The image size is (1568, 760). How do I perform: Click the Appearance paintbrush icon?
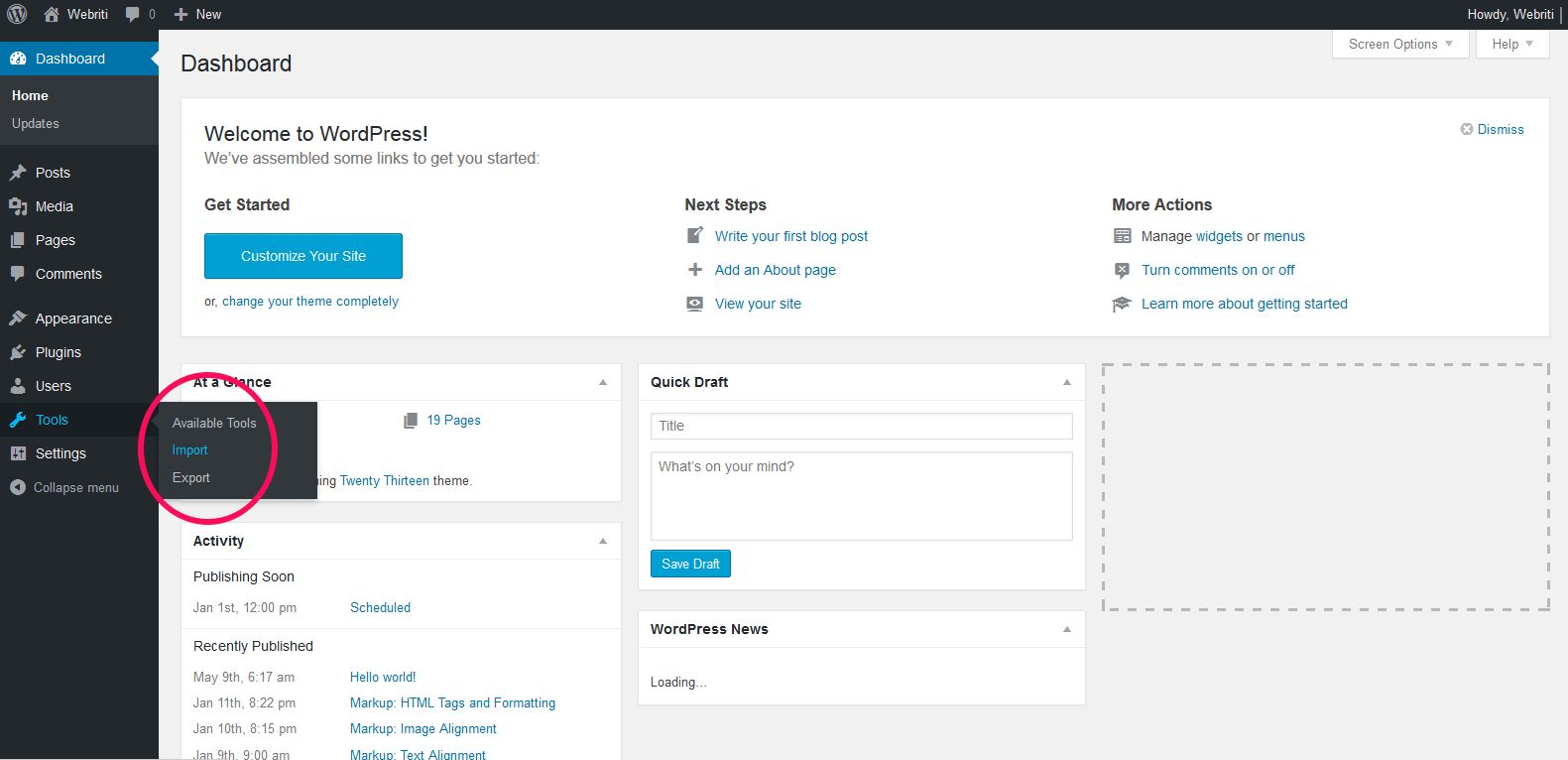tap(18, 318)
